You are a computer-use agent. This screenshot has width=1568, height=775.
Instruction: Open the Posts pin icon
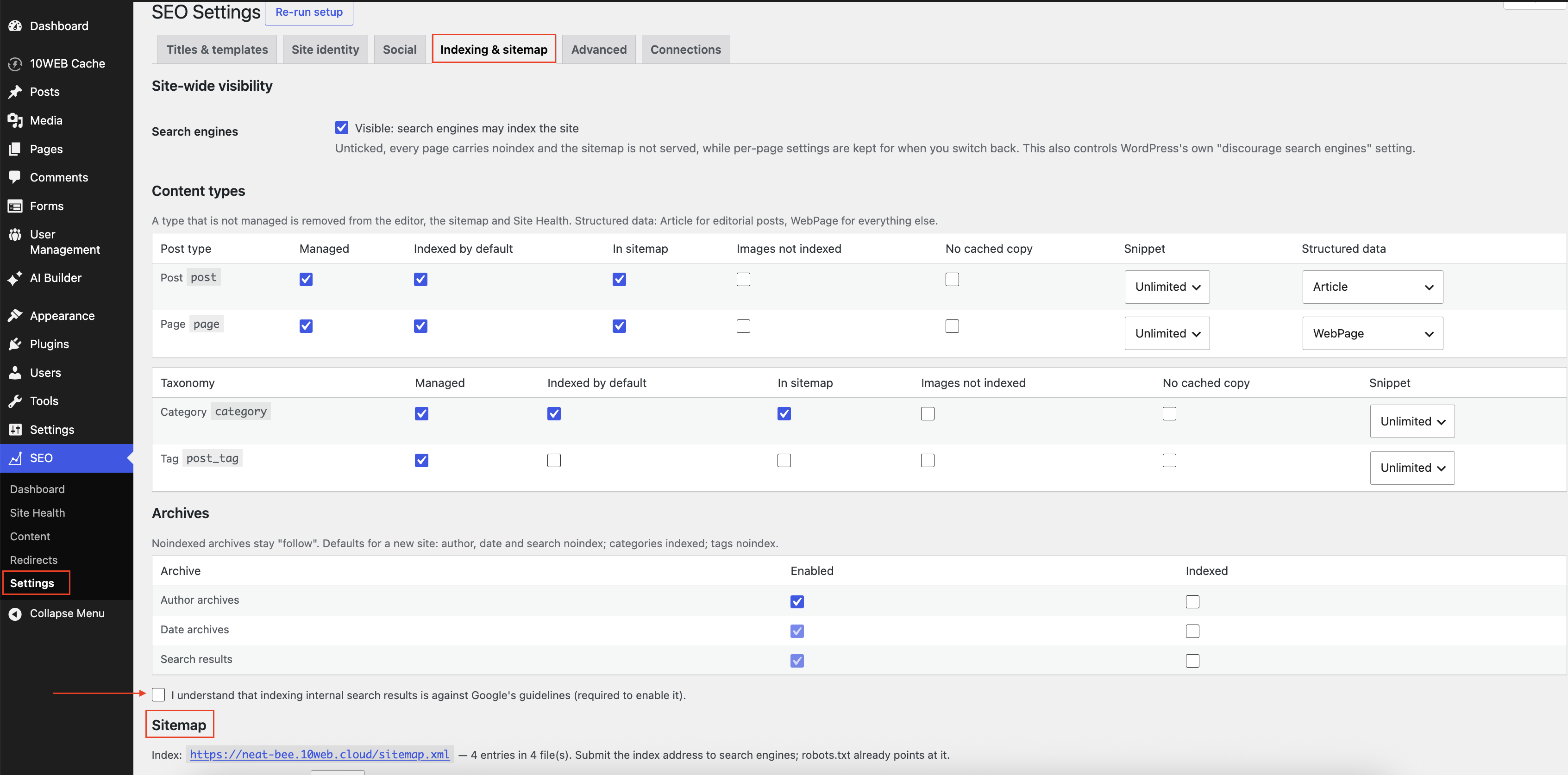15,92
